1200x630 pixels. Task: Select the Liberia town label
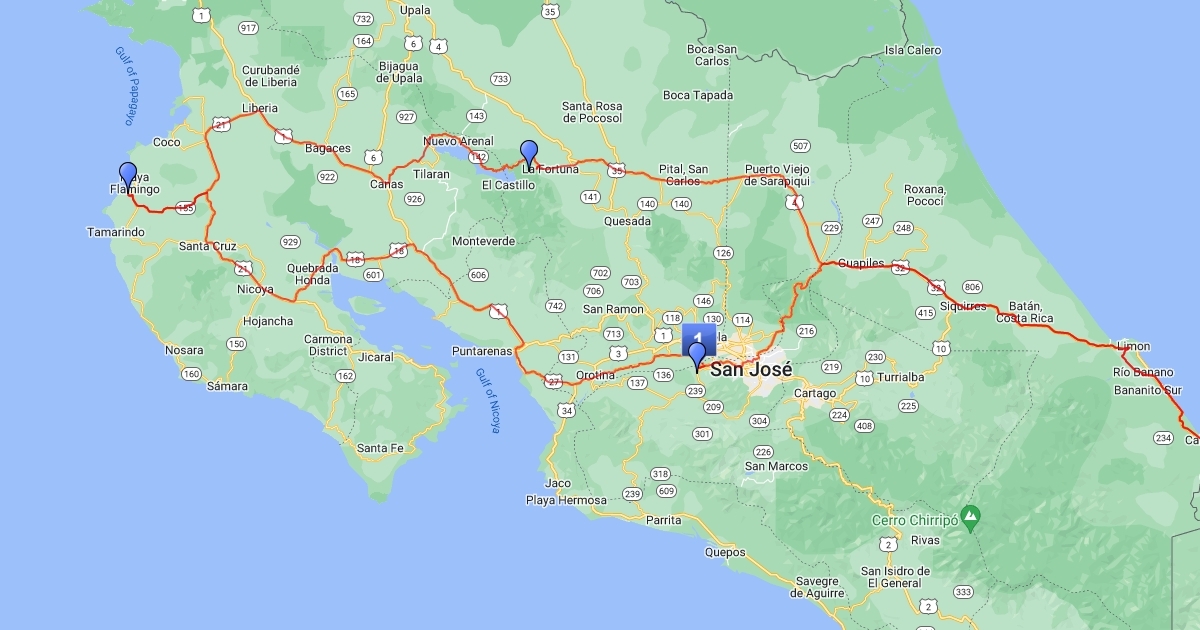point(260,108)
